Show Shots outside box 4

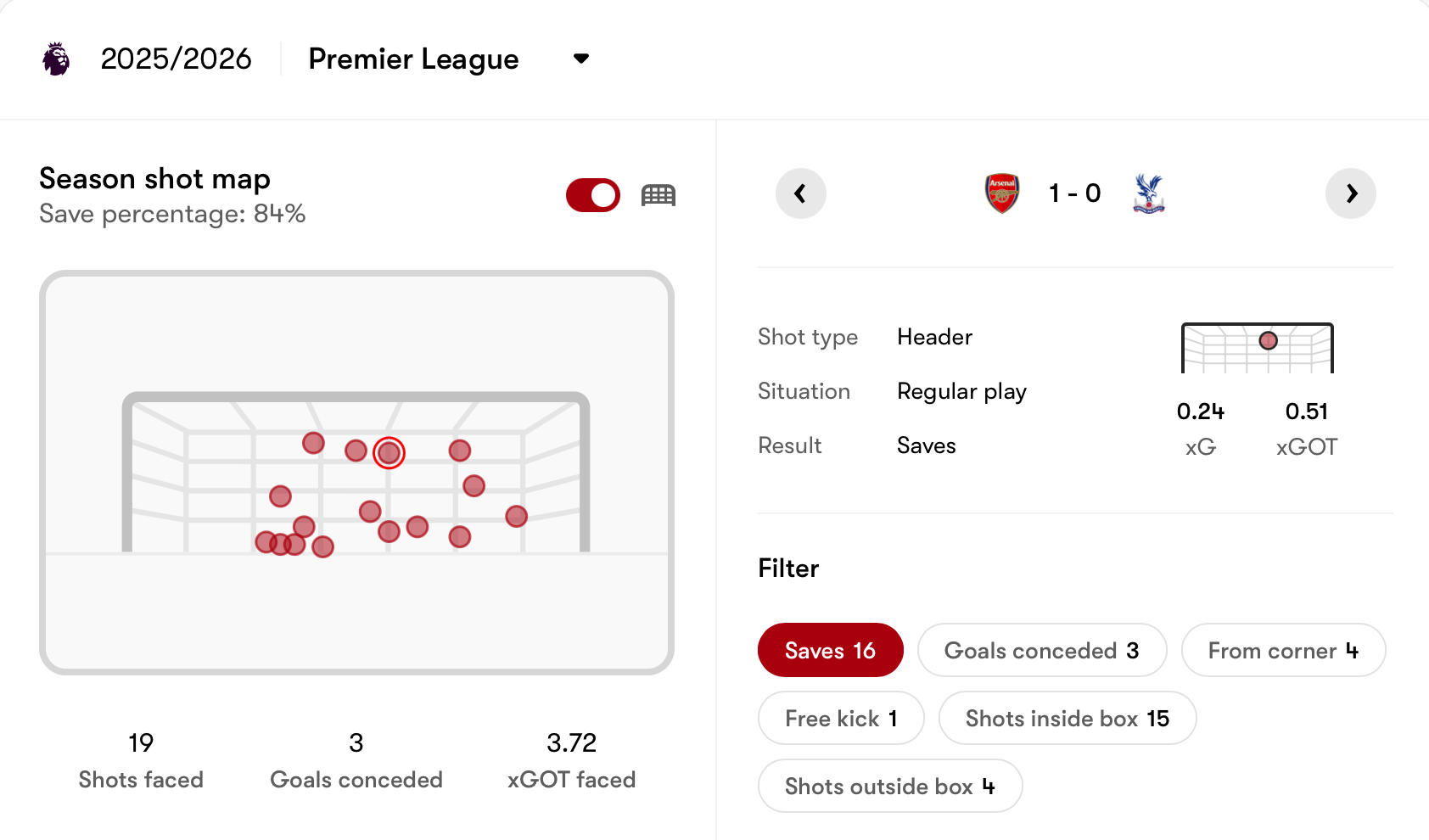(x=889, y=787)
